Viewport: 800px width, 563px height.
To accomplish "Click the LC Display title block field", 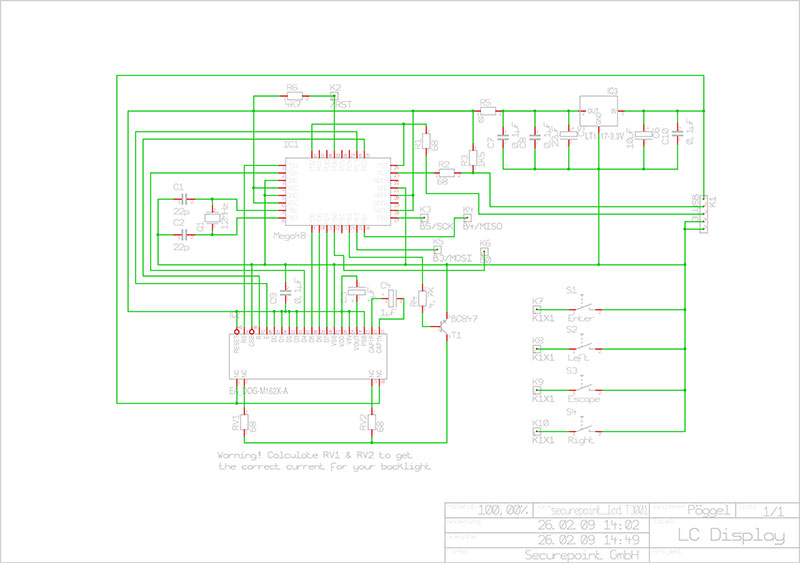I will tap(723, 534).
